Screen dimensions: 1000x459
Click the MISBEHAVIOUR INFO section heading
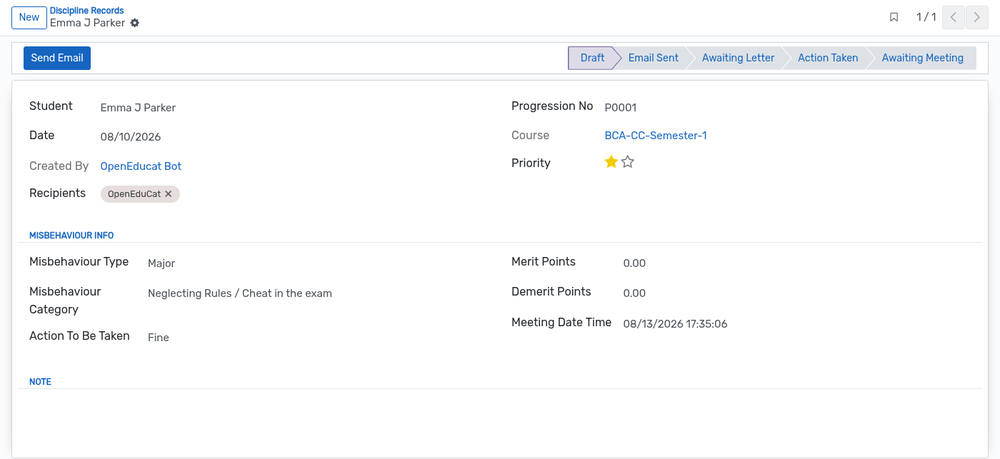click(x=71, y=235)
